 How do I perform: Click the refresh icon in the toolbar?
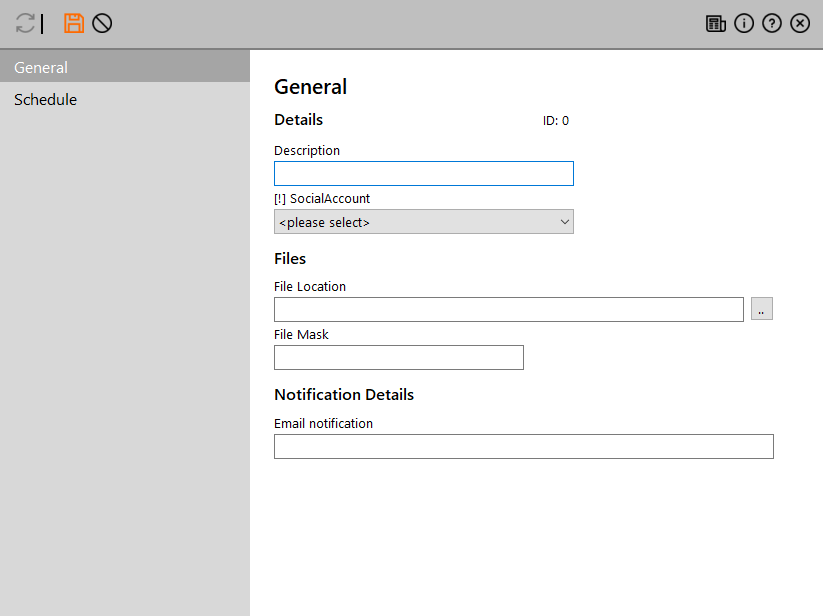[x=25, y=23]
